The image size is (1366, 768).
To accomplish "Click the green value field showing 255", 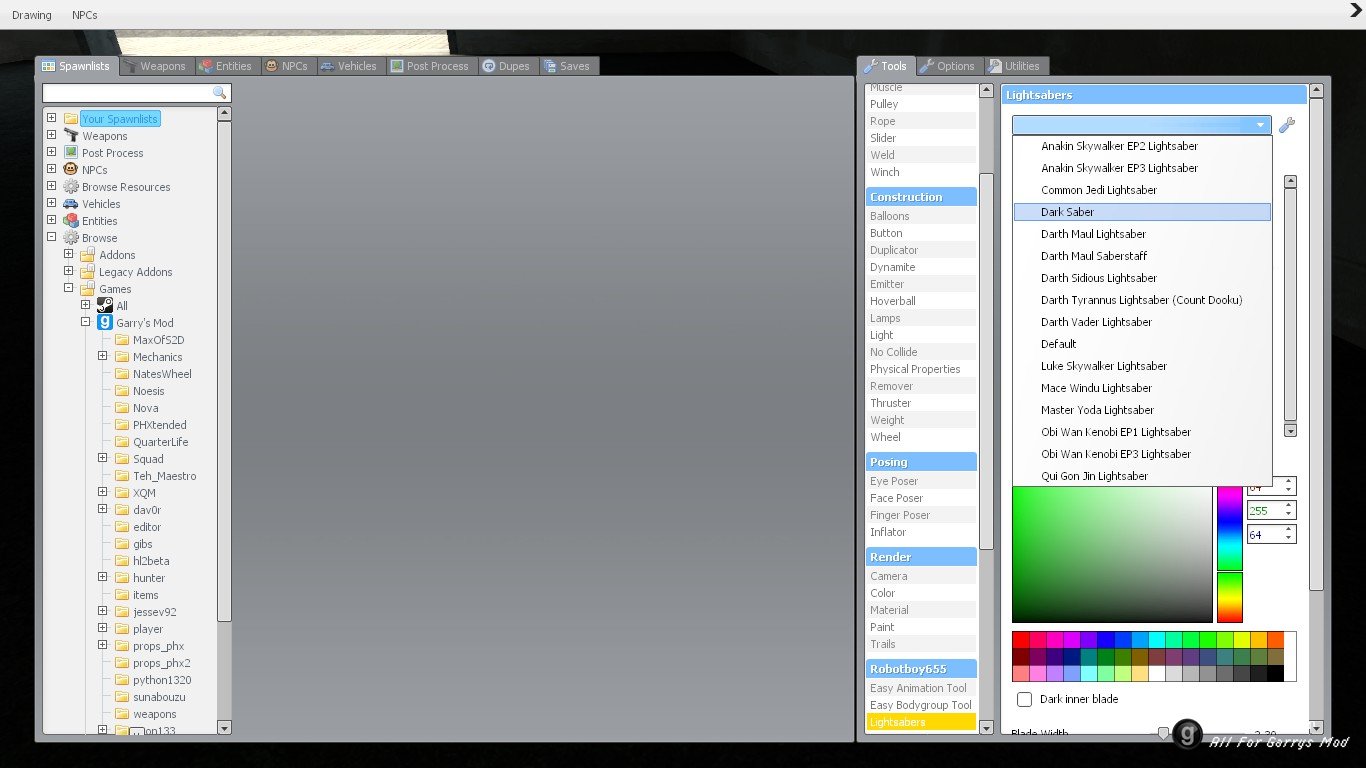I will tap(1271, 511).
